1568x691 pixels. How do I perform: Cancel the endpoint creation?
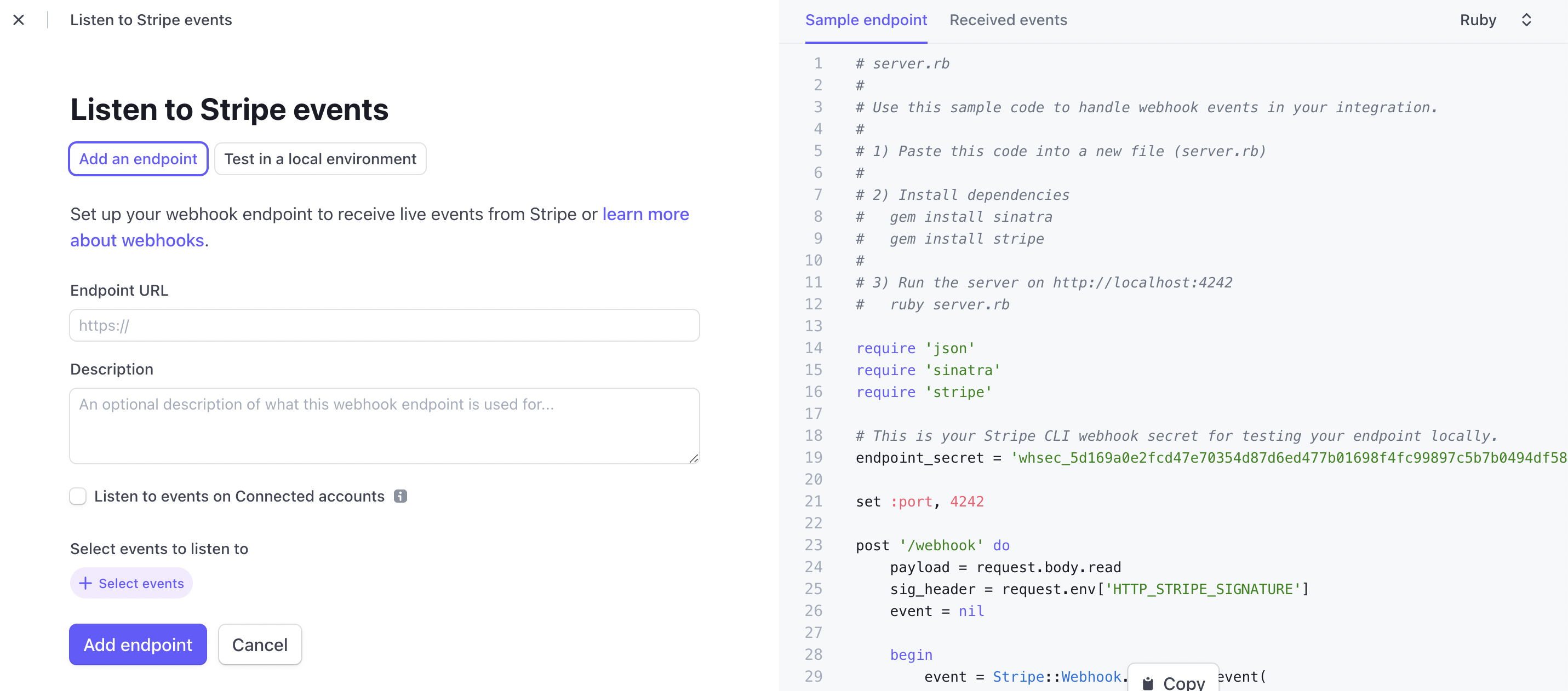[260, 644]
